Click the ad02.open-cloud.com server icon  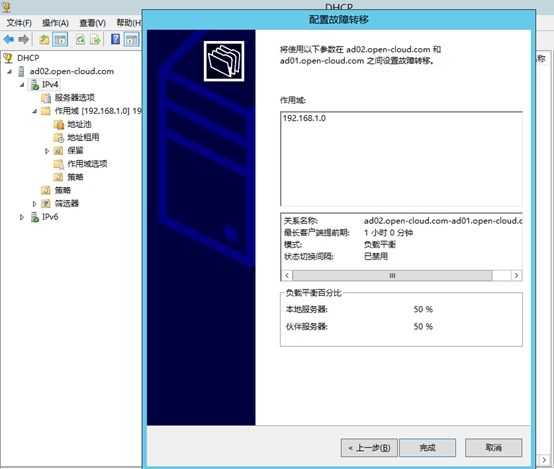(22, 71)
